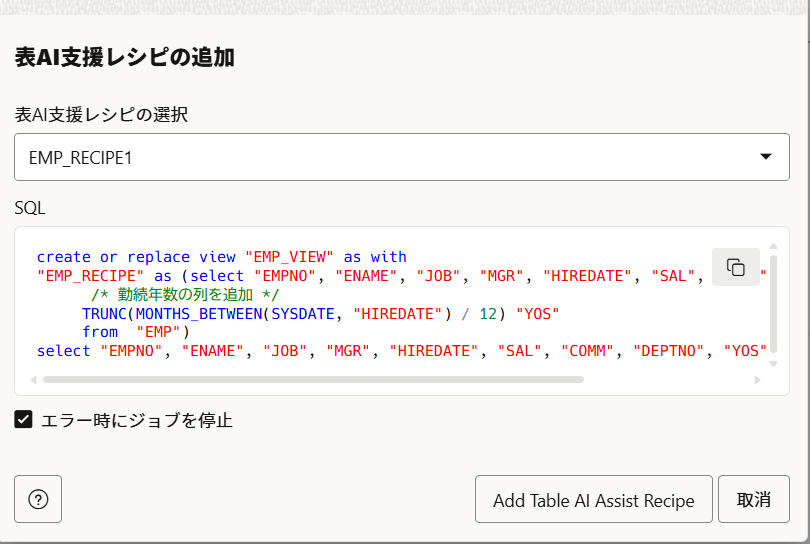
Task: Click the "COMM" column in the SQL
Action: click(x=587, y=351)
